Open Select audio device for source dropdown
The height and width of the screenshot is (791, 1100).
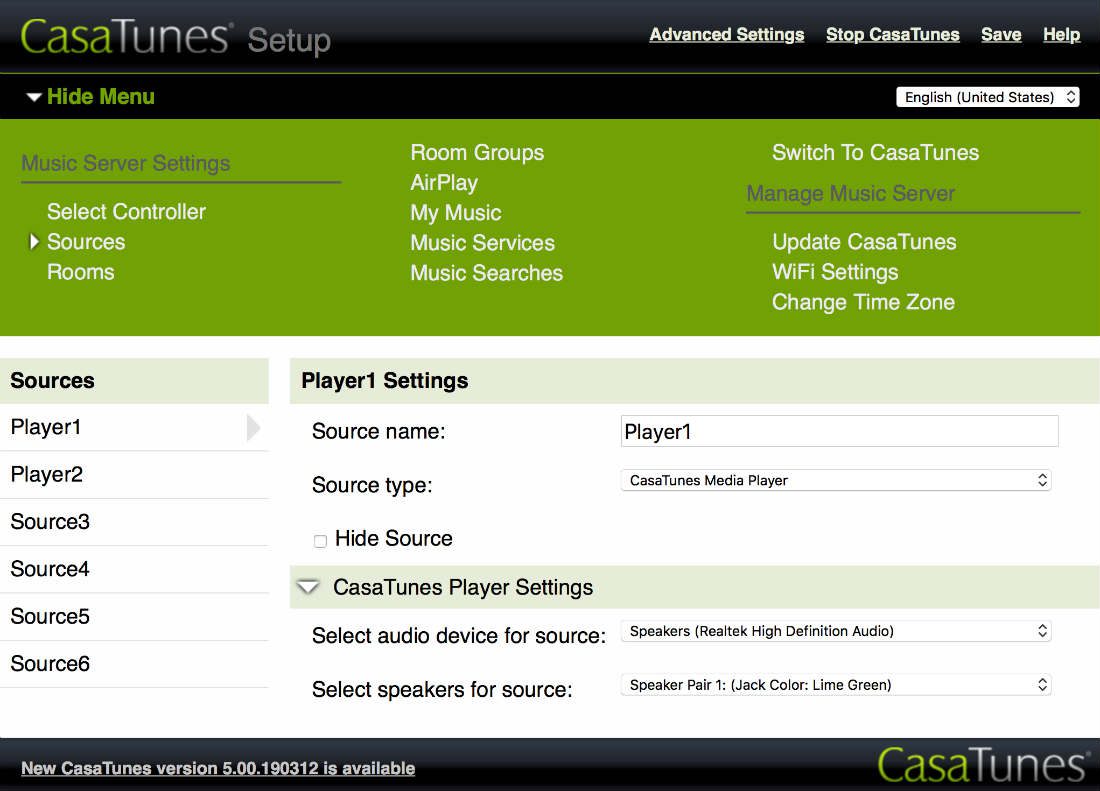click(836, 631)
